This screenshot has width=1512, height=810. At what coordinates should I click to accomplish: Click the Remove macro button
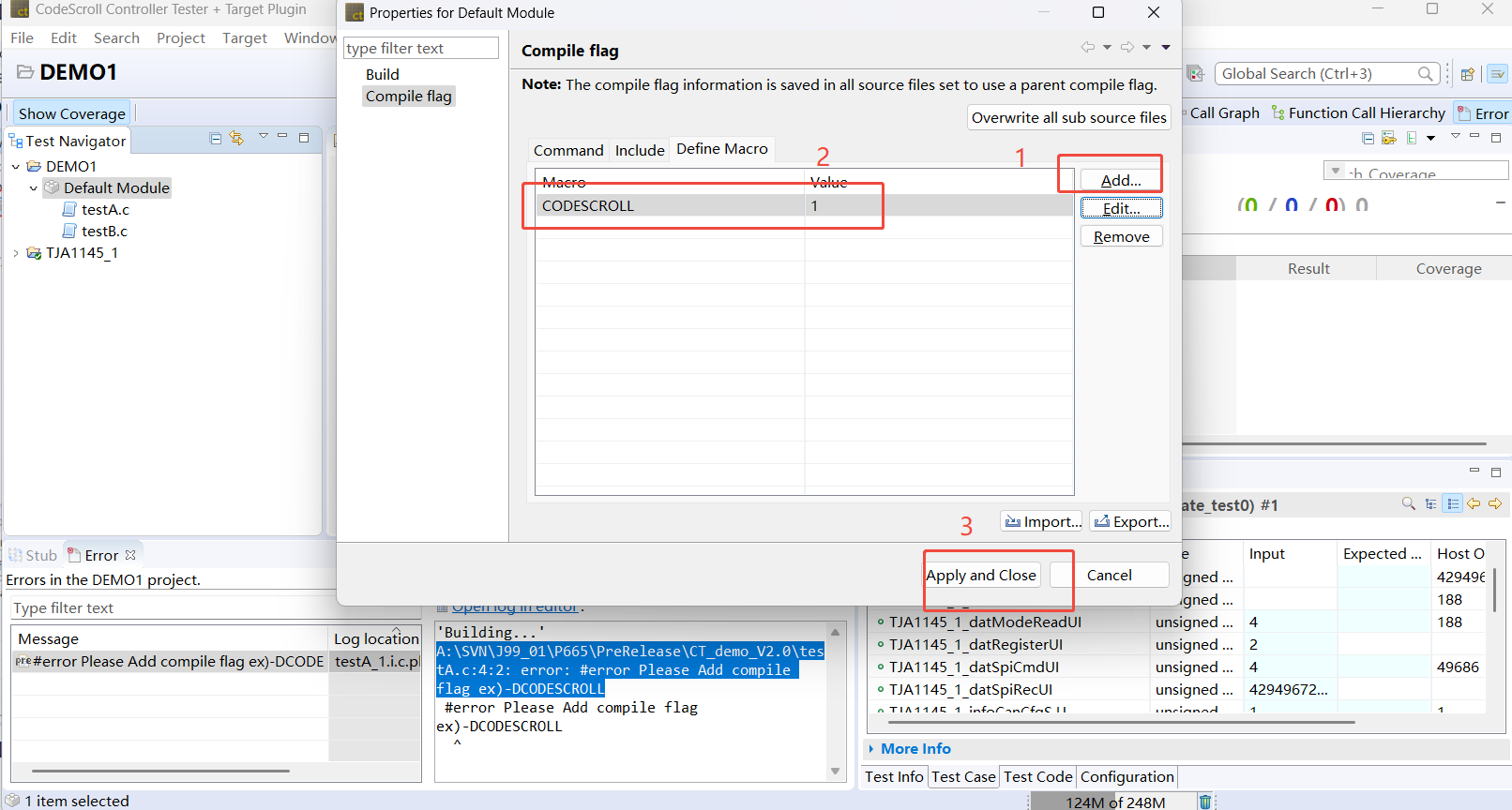(x=1121, y=236)
